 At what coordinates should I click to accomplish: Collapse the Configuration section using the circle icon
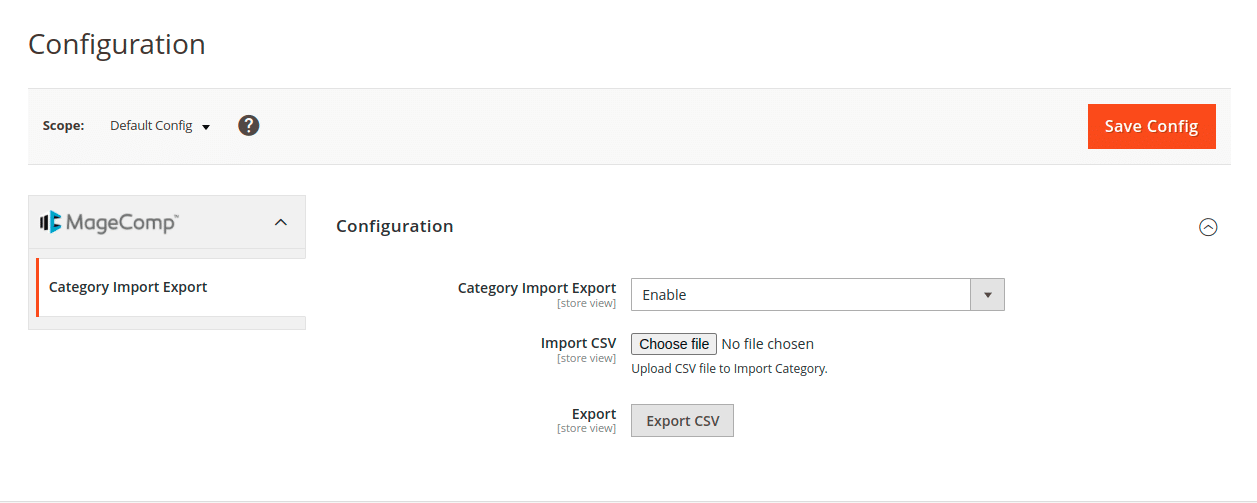pyautogui.click(x=1208, y=227)
